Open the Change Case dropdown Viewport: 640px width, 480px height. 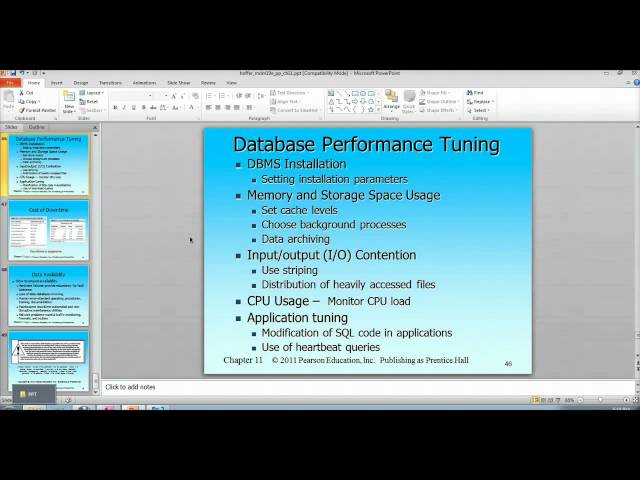tap(176, 108)
